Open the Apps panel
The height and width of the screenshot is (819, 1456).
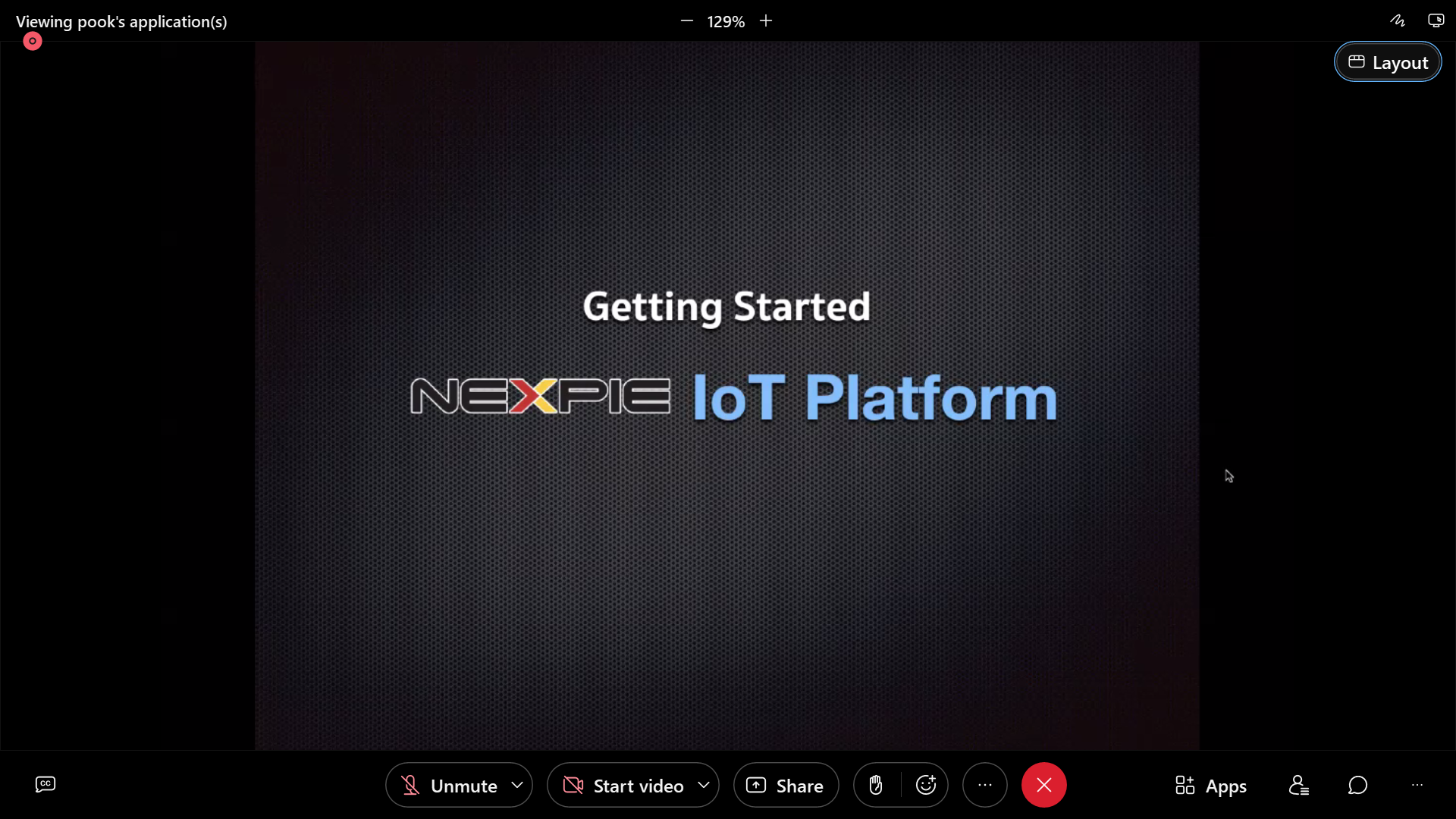(x=1211, y=786)
